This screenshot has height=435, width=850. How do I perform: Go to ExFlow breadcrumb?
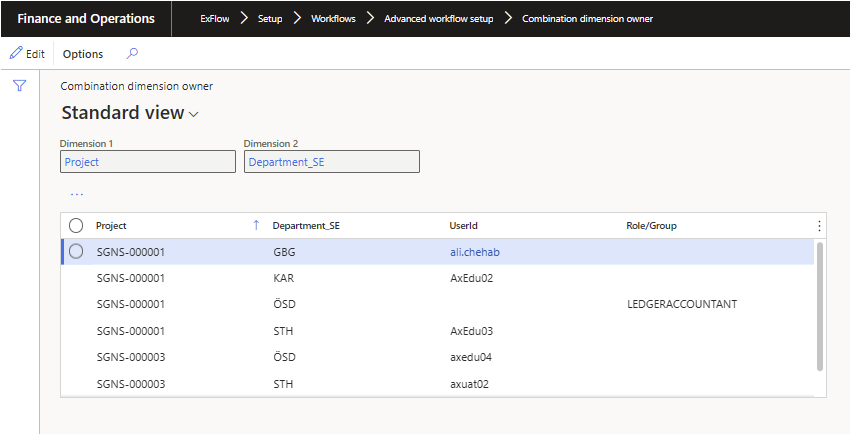[215, 18]
